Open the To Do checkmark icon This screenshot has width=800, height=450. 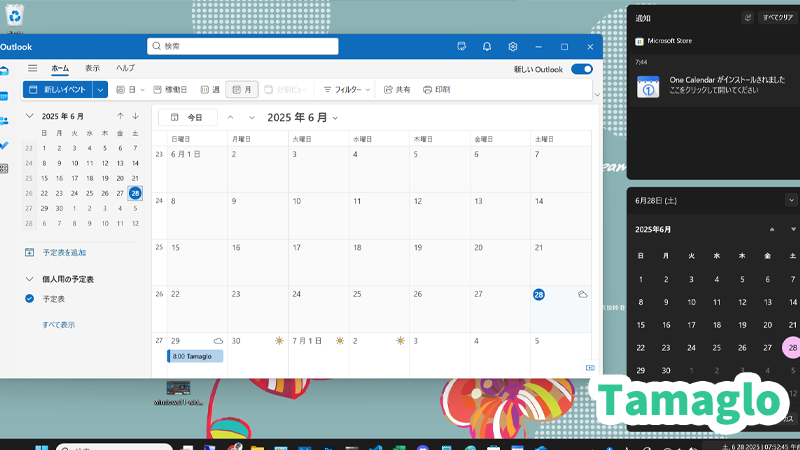[4, 145]
